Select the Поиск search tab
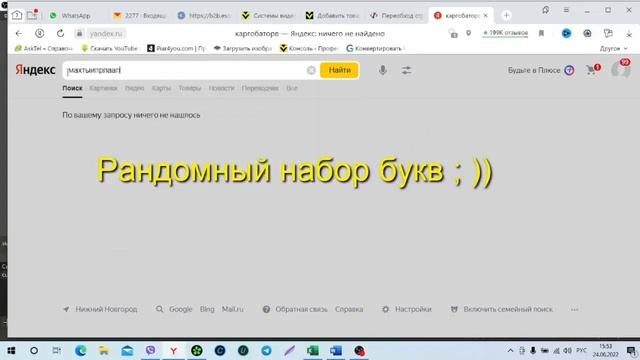The image size is (640, 360). click(x=72, y=88)
